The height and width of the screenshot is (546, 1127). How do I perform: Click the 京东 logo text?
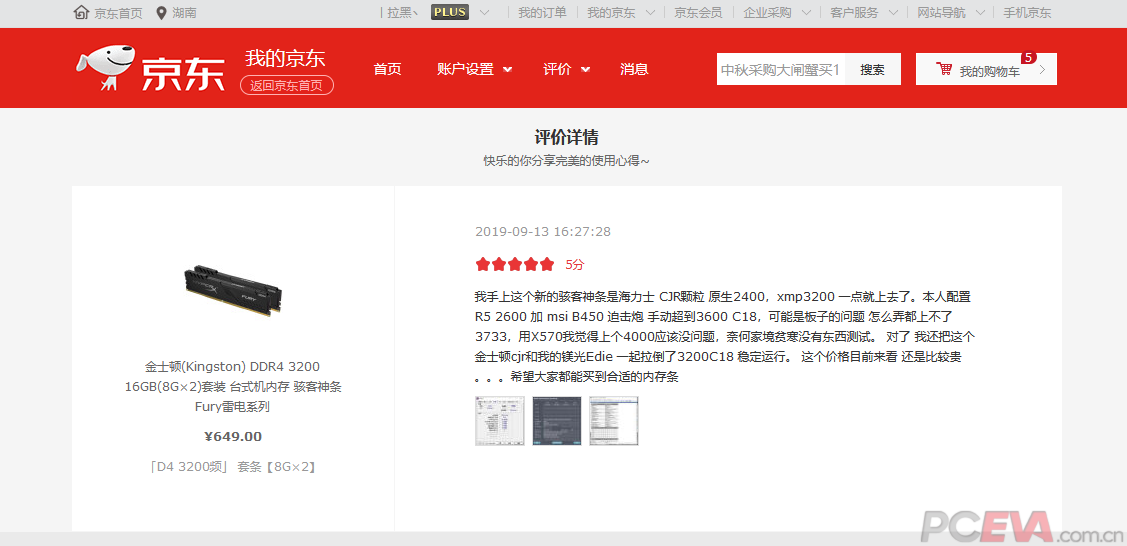(183, 73)
